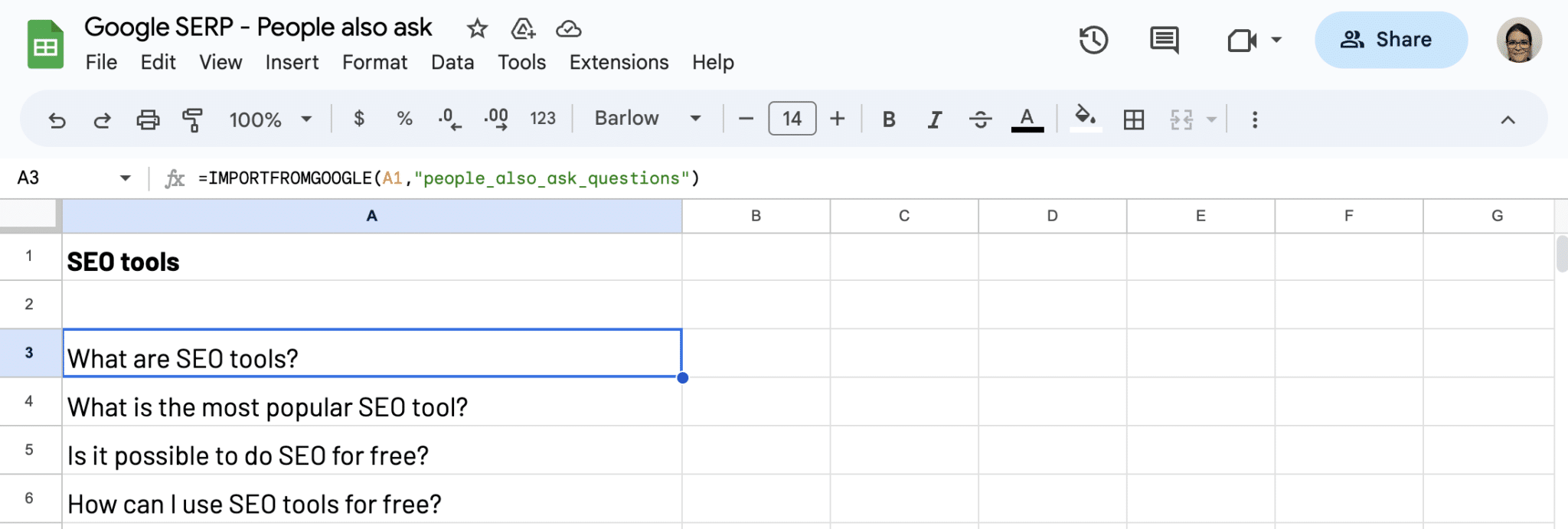This screenshot has width=1568, height=529.
Task: Open version history clock icon
Action: 1093,40
